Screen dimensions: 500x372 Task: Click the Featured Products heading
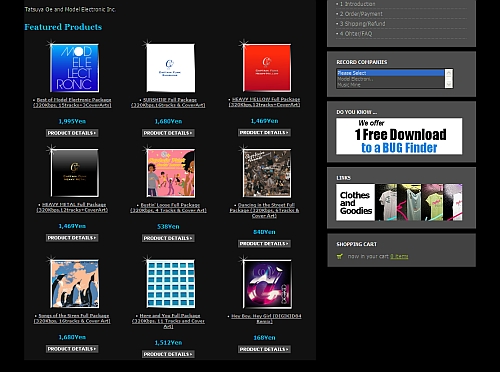tap(63, 27)
